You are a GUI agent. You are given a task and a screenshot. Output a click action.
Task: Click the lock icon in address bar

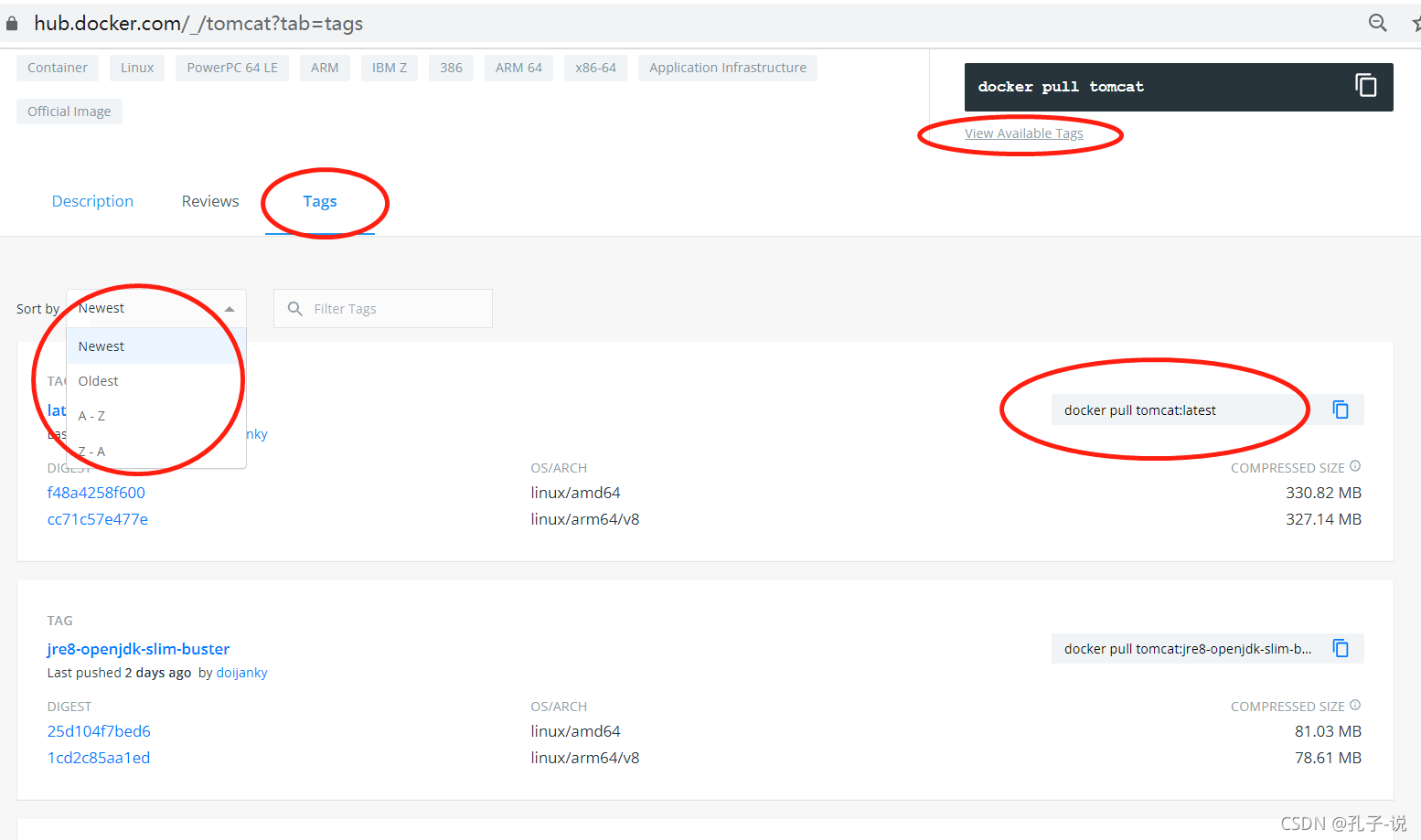tap(12, 24)
